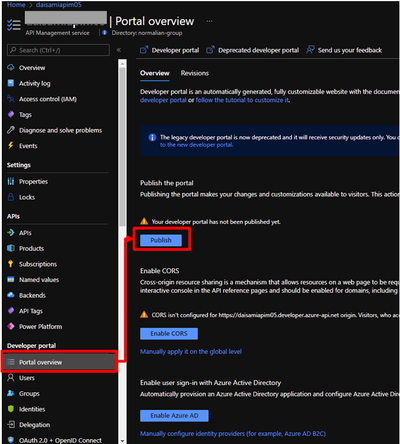Click the feedback person icon in toolbar

pos(310,50)
